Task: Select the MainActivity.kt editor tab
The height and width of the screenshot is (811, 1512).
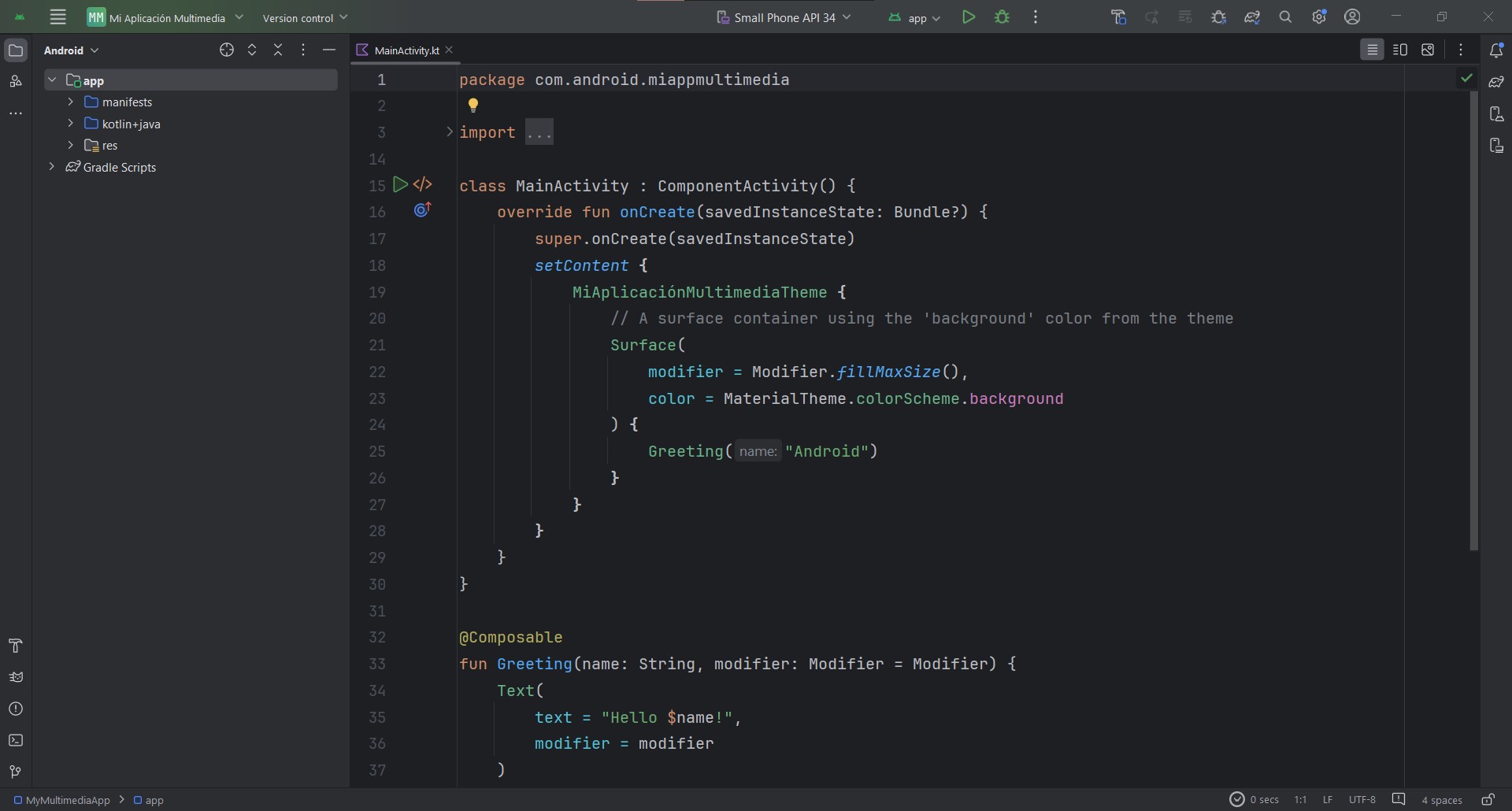Action: tap(406, 50)
